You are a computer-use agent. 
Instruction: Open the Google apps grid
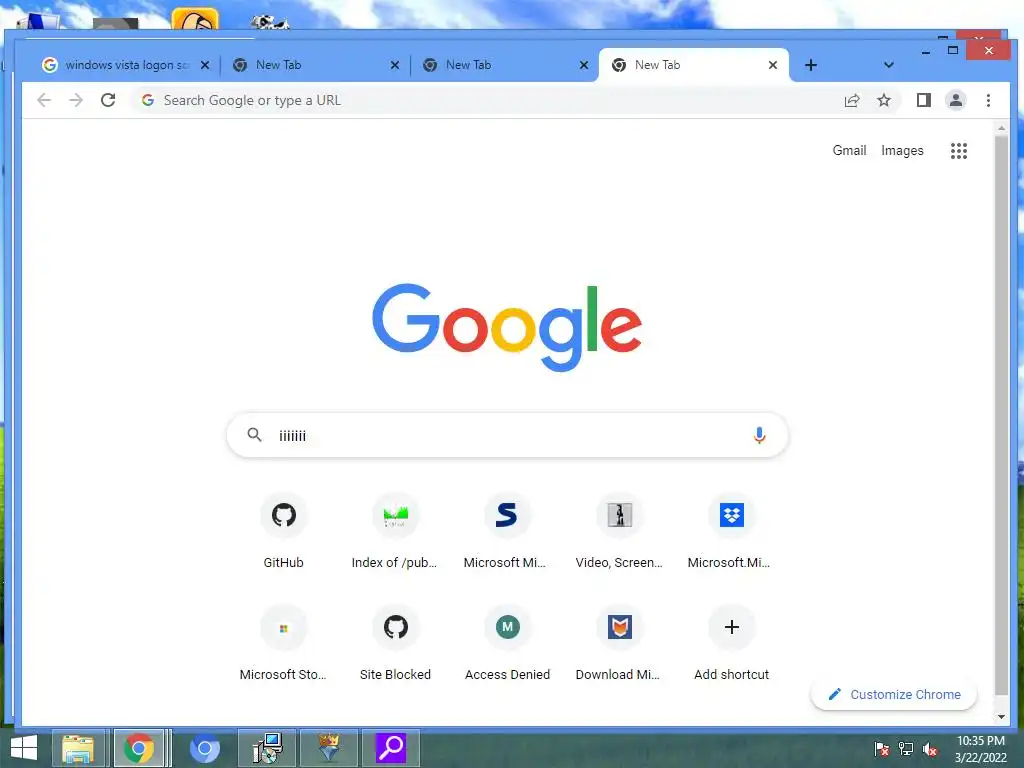959,151
